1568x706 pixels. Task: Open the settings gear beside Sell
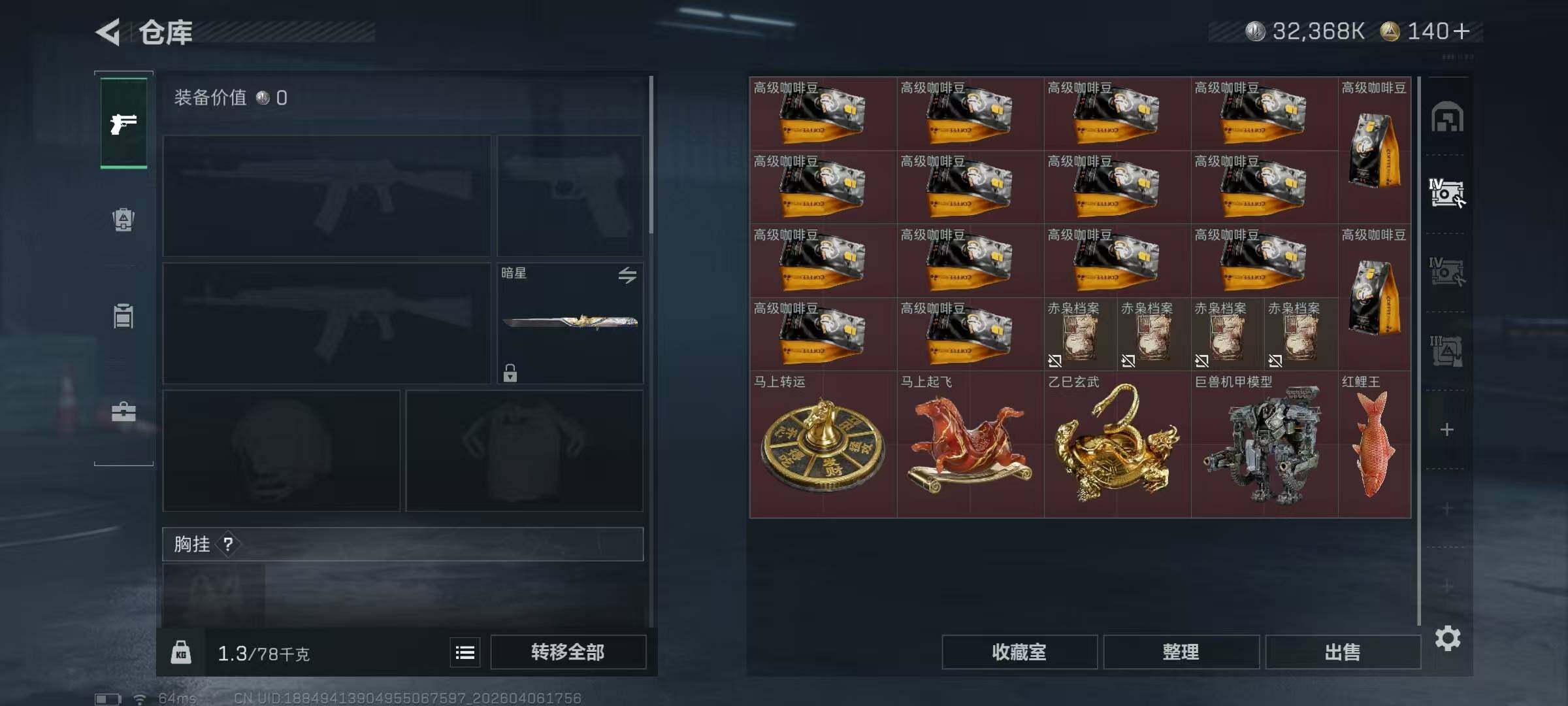point(1448,638)
